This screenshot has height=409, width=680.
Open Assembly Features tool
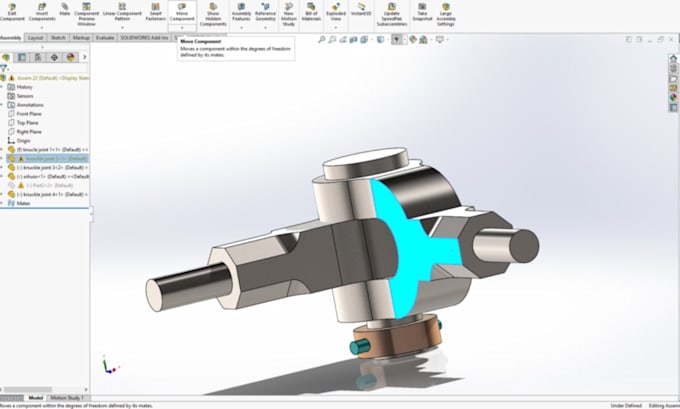pyautogui.click(x=241, y=12)
